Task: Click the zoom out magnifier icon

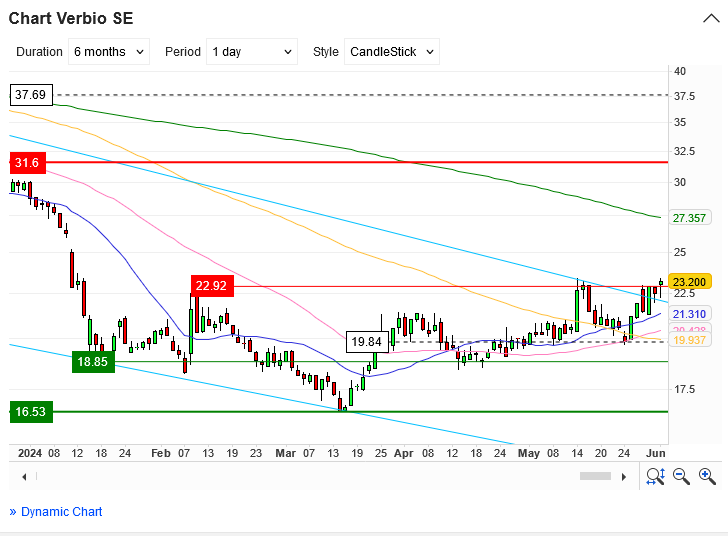Action: coord(681,477)
